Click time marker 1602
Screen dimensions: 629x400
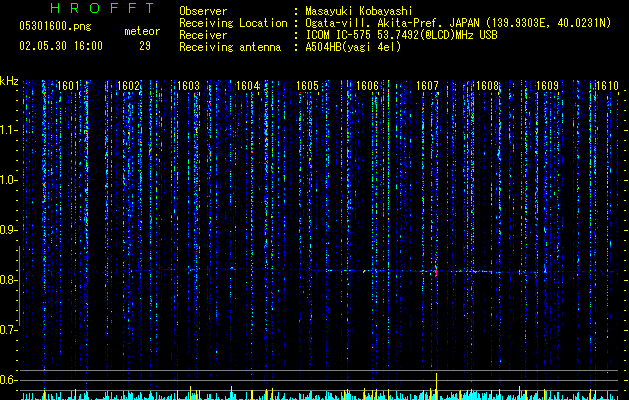tap(128, 86)
